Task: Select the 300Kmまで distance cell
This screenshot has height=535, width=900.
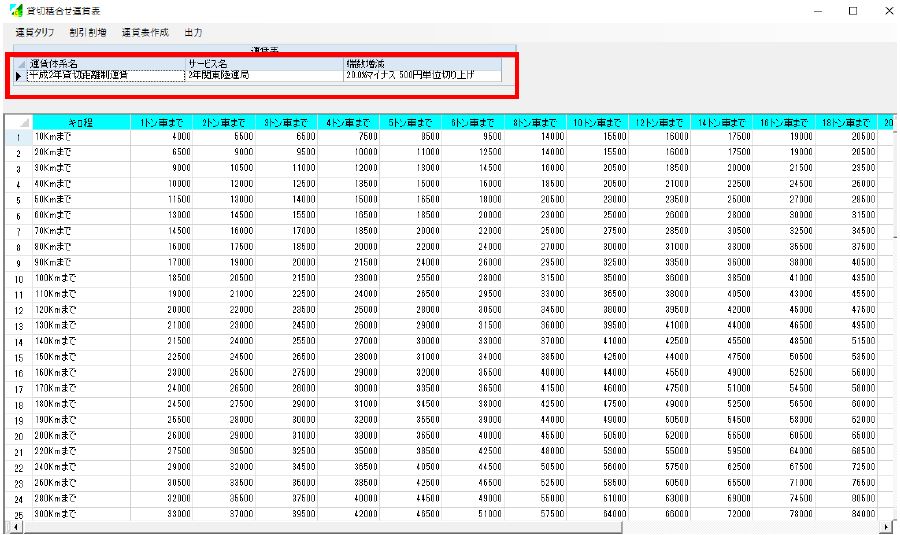Action: [x=82, y=514]
